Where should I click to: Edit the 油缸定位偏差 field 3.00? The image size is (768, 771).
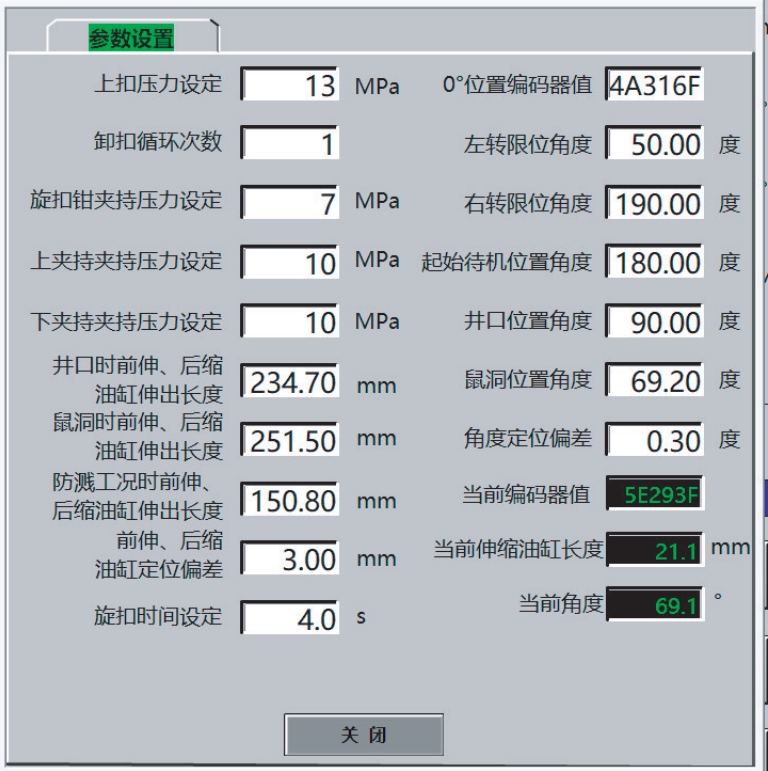click(290, 558)
